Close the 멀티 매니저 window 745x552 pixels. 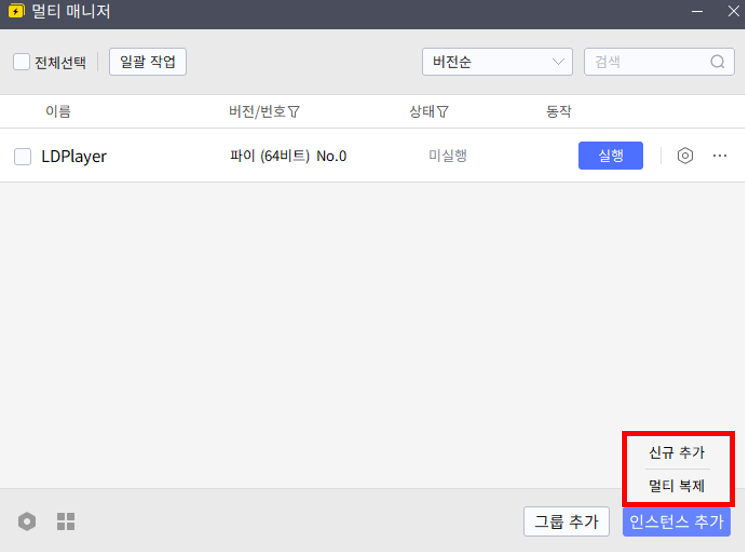[734, 11]
